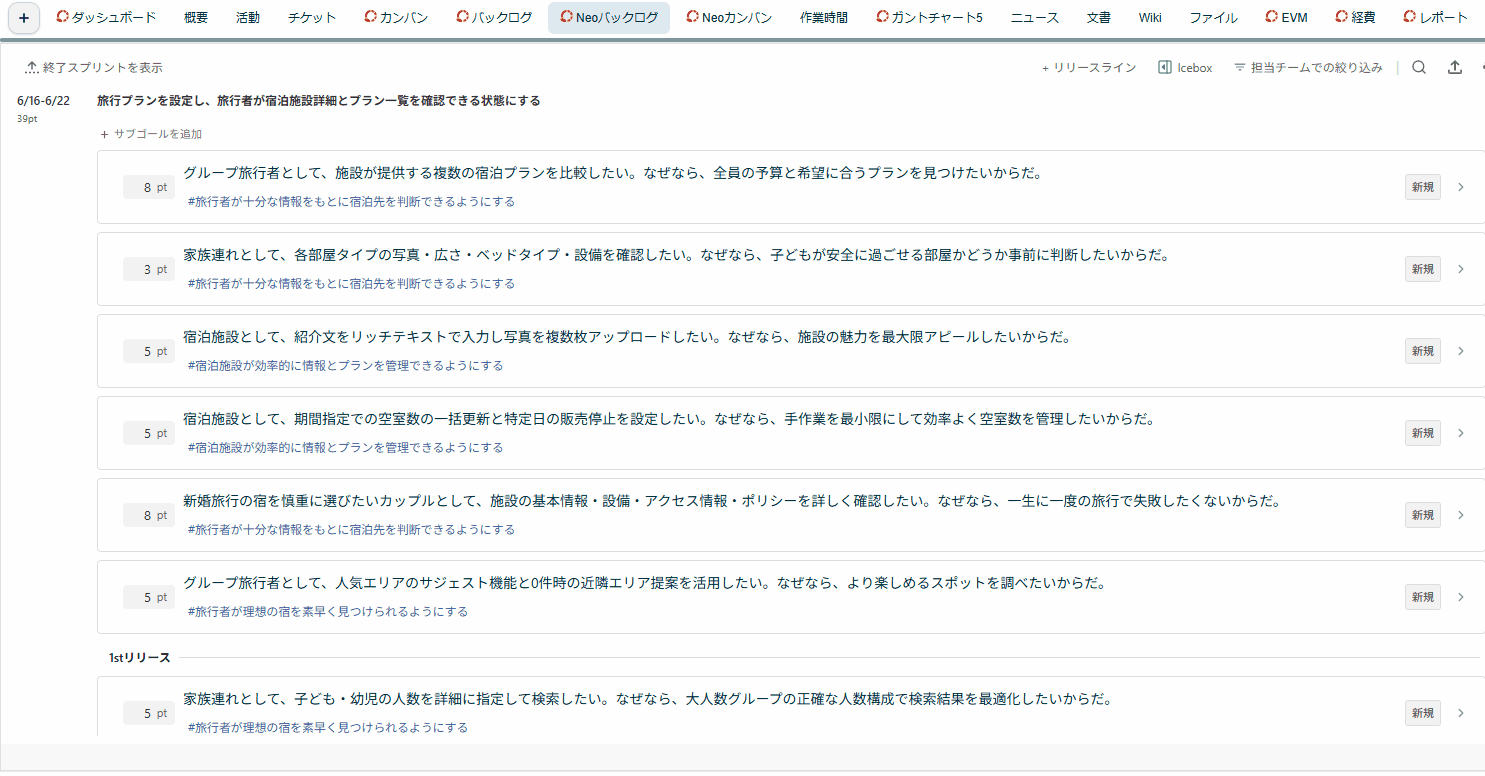This screenshot has width=1485, height=776.
Task: Expand the 新婚旅行の宿 story chevron
Action: [1461, 515]
